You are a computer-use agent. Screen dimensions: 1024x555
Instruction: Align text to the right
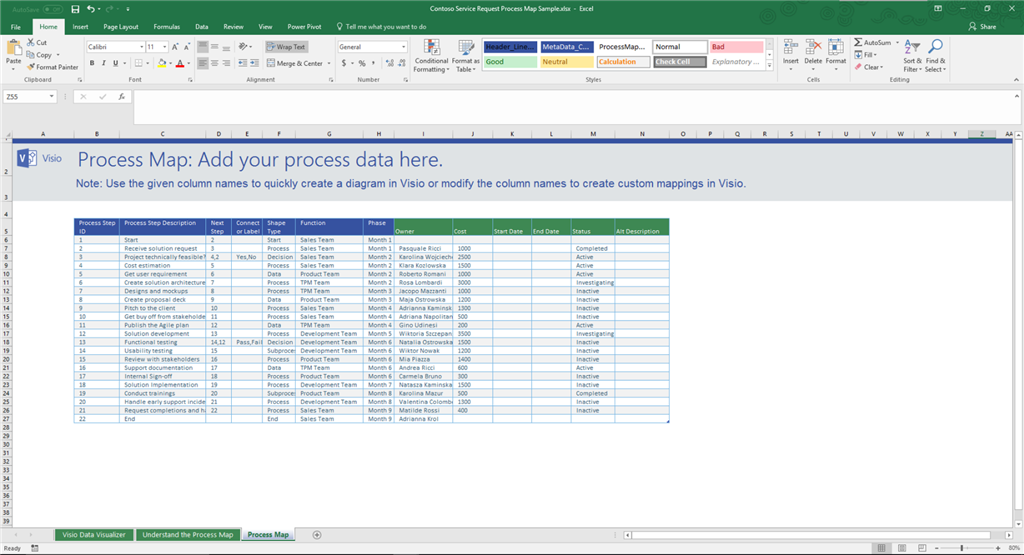(x=226, y=63)
